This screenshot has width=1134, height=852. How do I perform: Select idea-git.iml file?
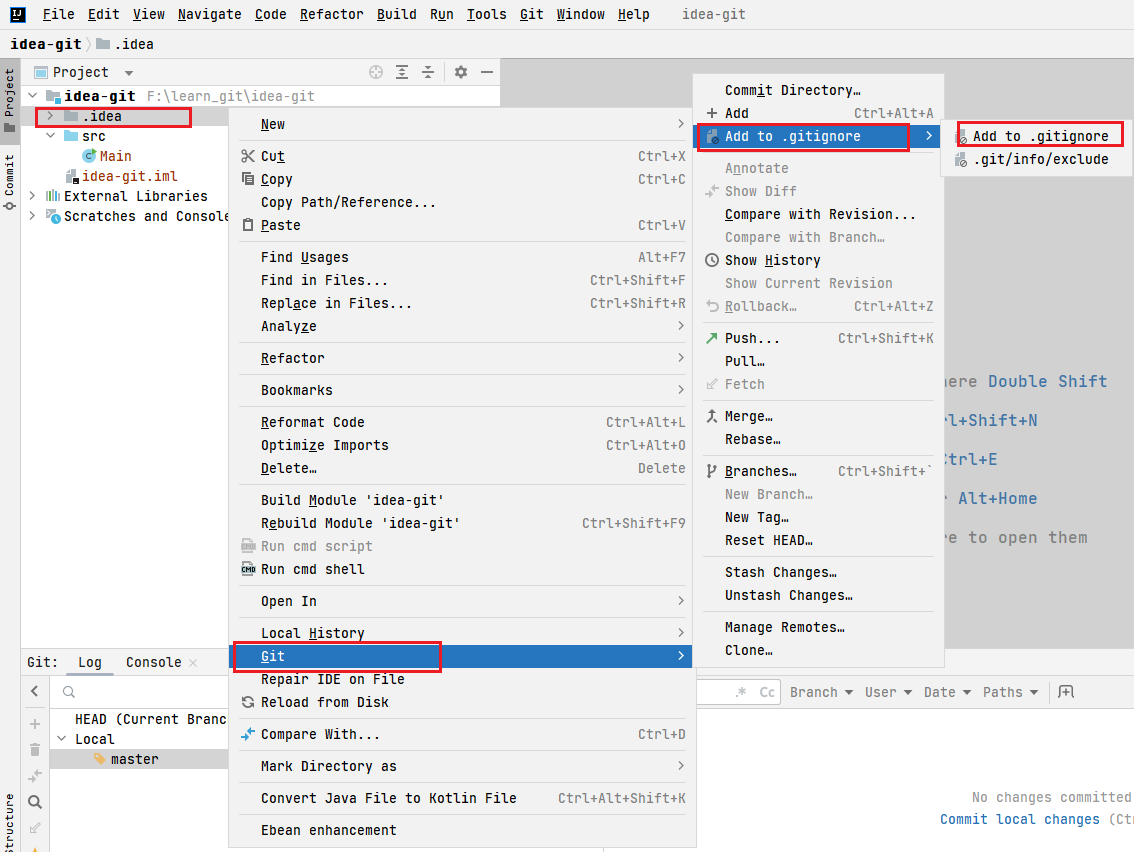click(x=129, y=176)
